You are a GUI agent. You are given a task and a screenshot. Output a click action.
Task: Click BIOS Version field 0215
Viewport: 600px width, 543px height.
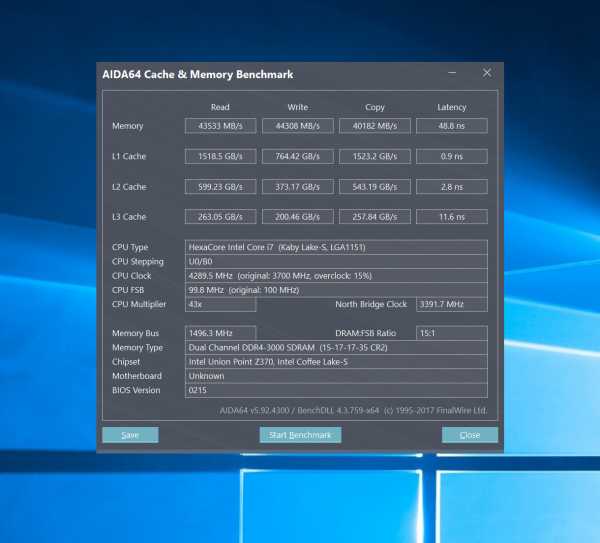coord(336,391)
